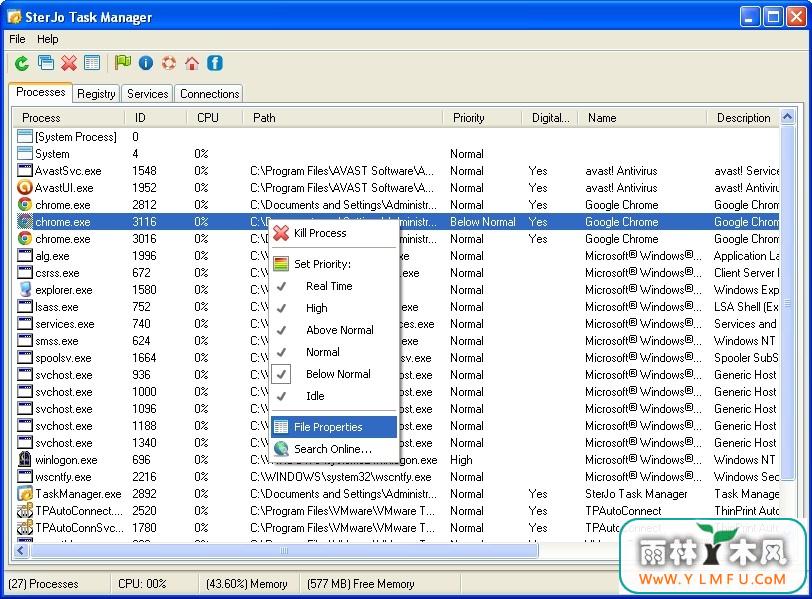
Task: Select the wscntfy.exe process row
Action: click(396, 477)
